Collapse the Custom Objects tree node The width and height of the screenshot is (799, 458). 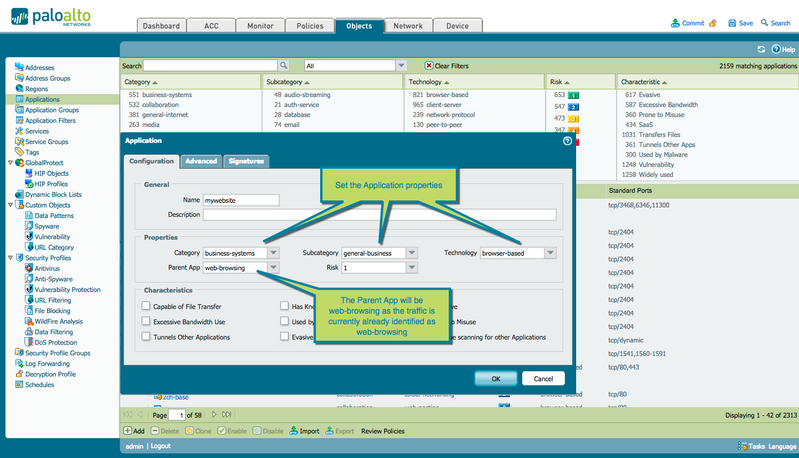10,205
